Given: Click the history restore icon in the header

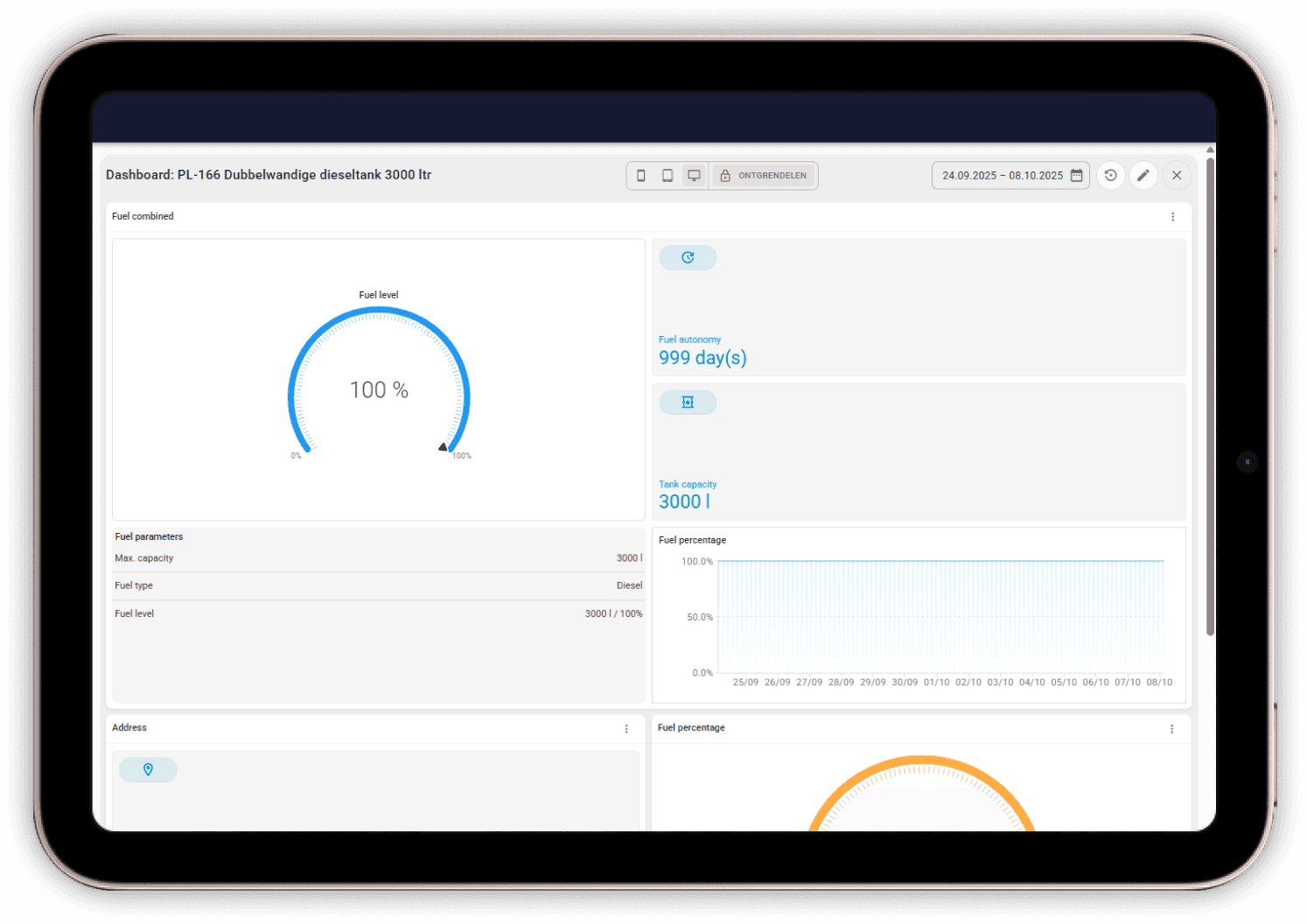Looking at the screenshot, I should [x=1110, y=175].
